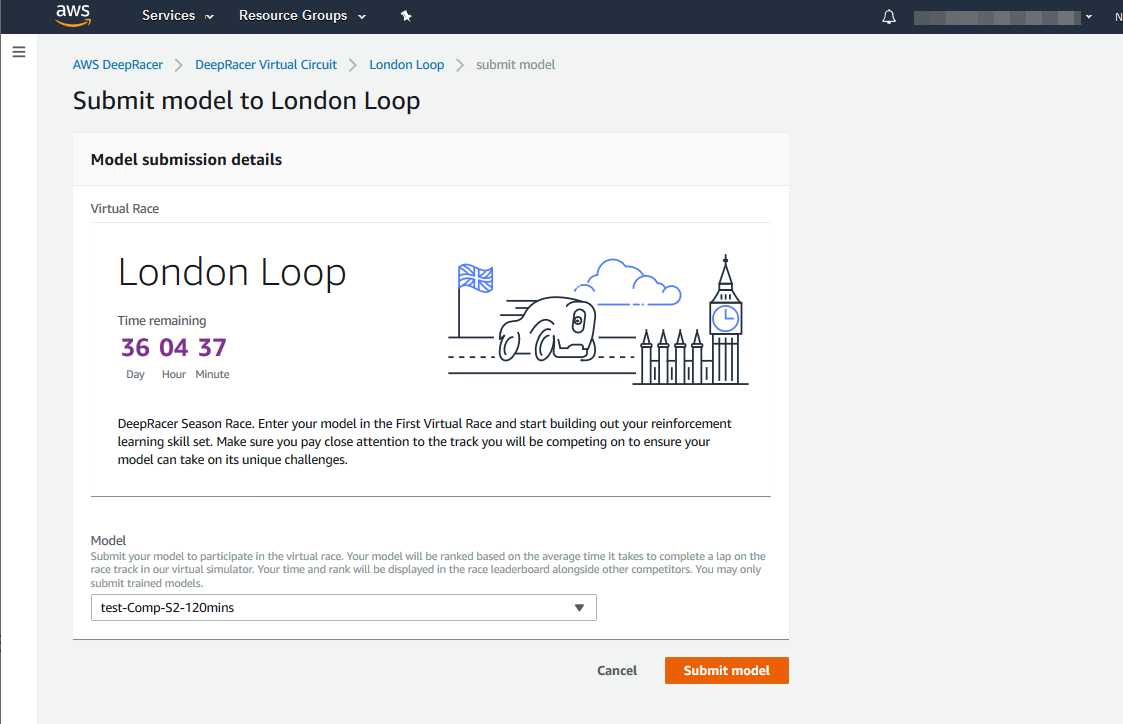This screenshot has width=1123, height=724.
Task: Go to AWS DeepRacer breadcrumb
Action: point(115,65)
